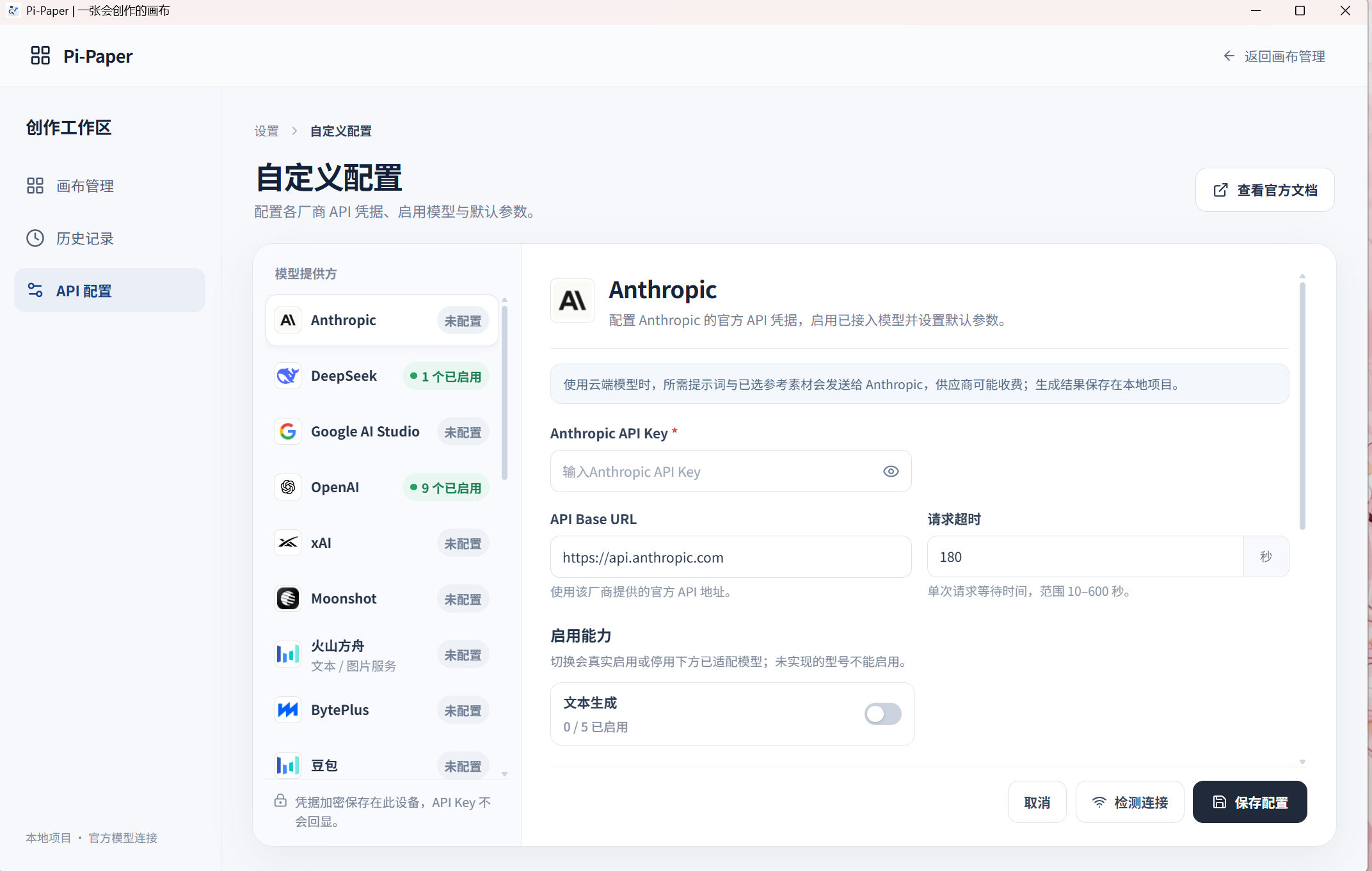Click the xAI 未配置 badge
This screenshot has height=871, width=1372.
(463, 543)
